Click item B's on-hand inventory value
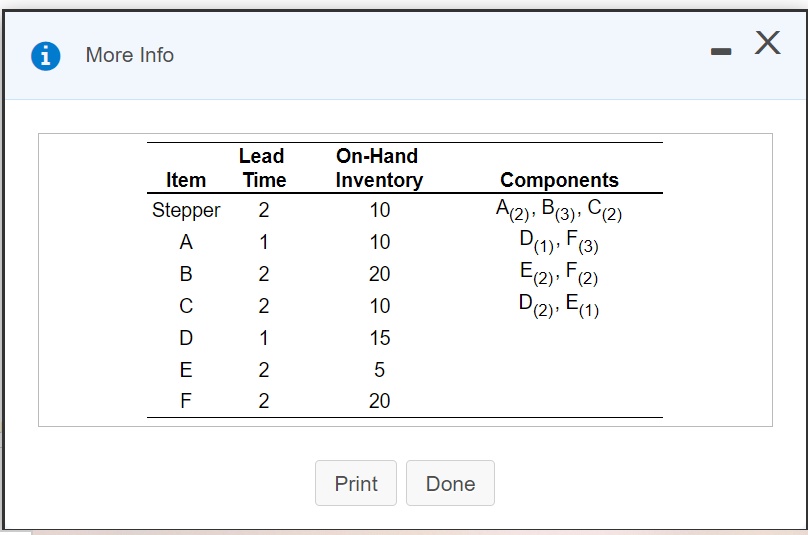Screen dimensions: 808x535 (379, 275)
